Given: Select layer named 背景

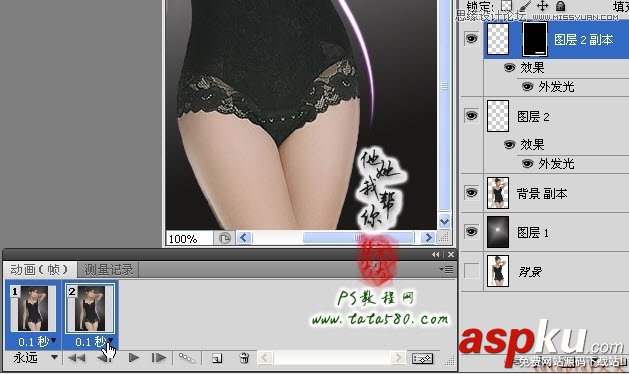Looking at the screenshot, I should pos(530,272).
